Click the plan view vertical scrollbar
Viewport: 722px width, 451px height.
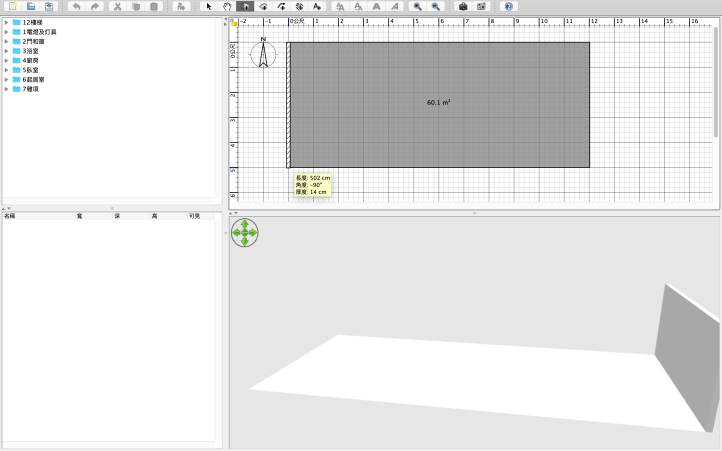715,80
